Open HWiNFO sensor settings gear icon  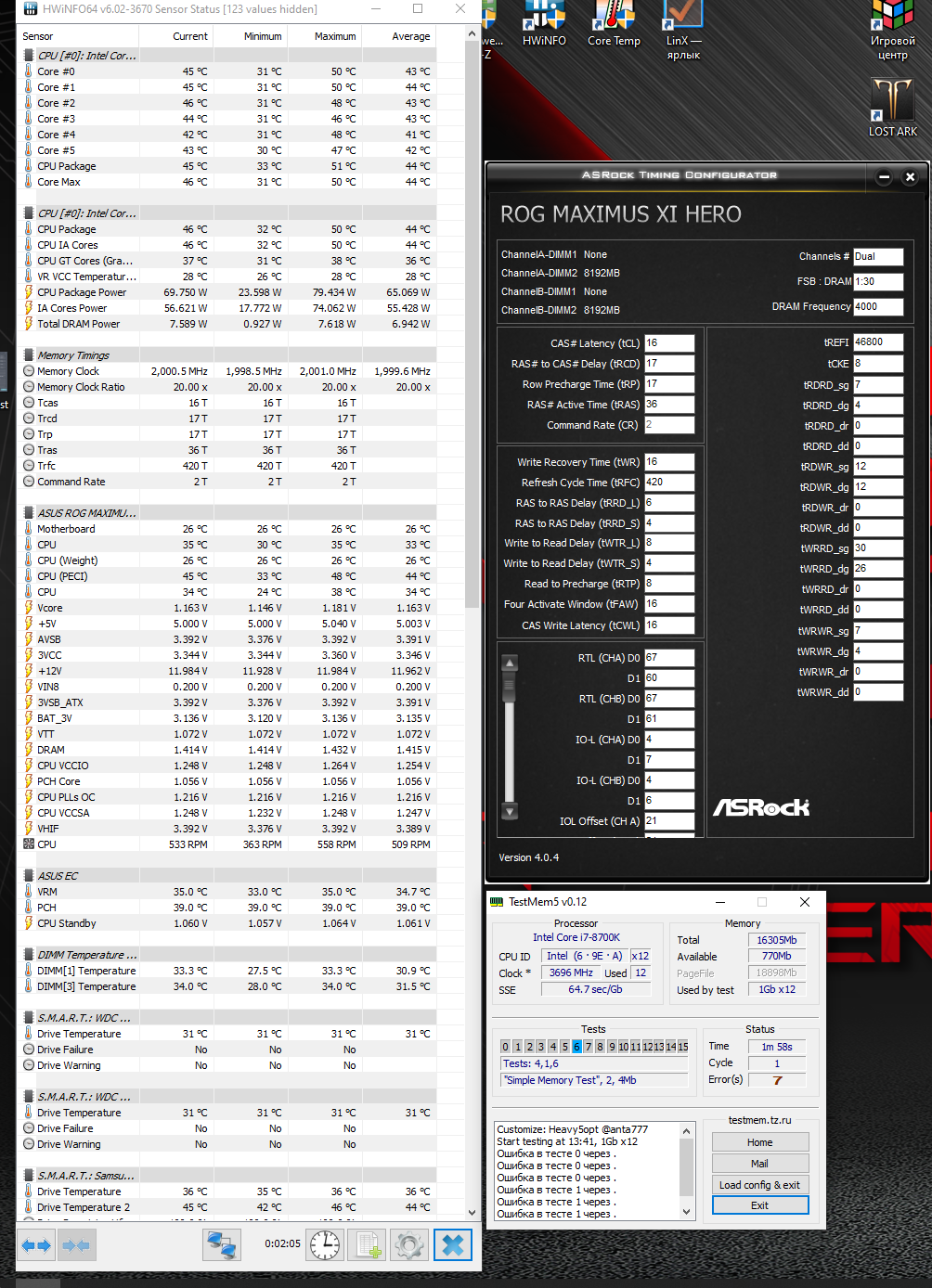point(409,1245)
